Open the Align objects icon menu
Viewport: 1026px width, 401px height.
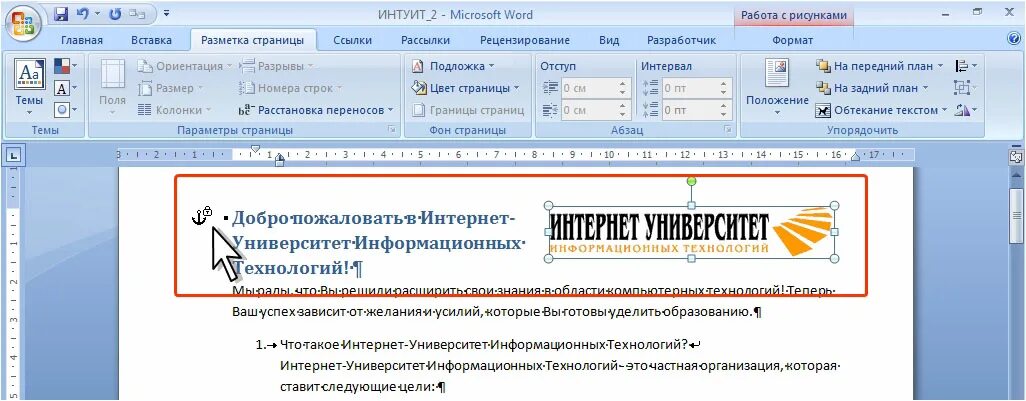tap(965, 66)
